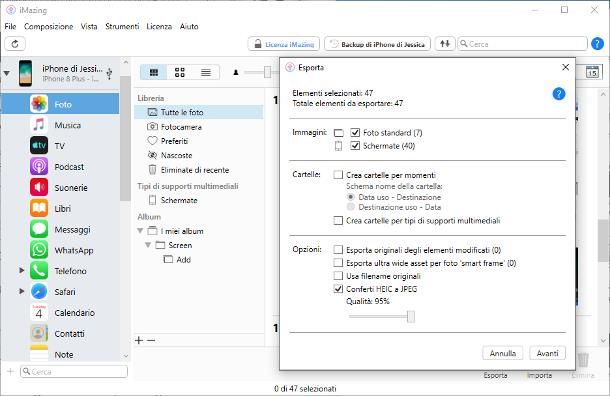Open the calendar date filter icon

coord(592,72)
